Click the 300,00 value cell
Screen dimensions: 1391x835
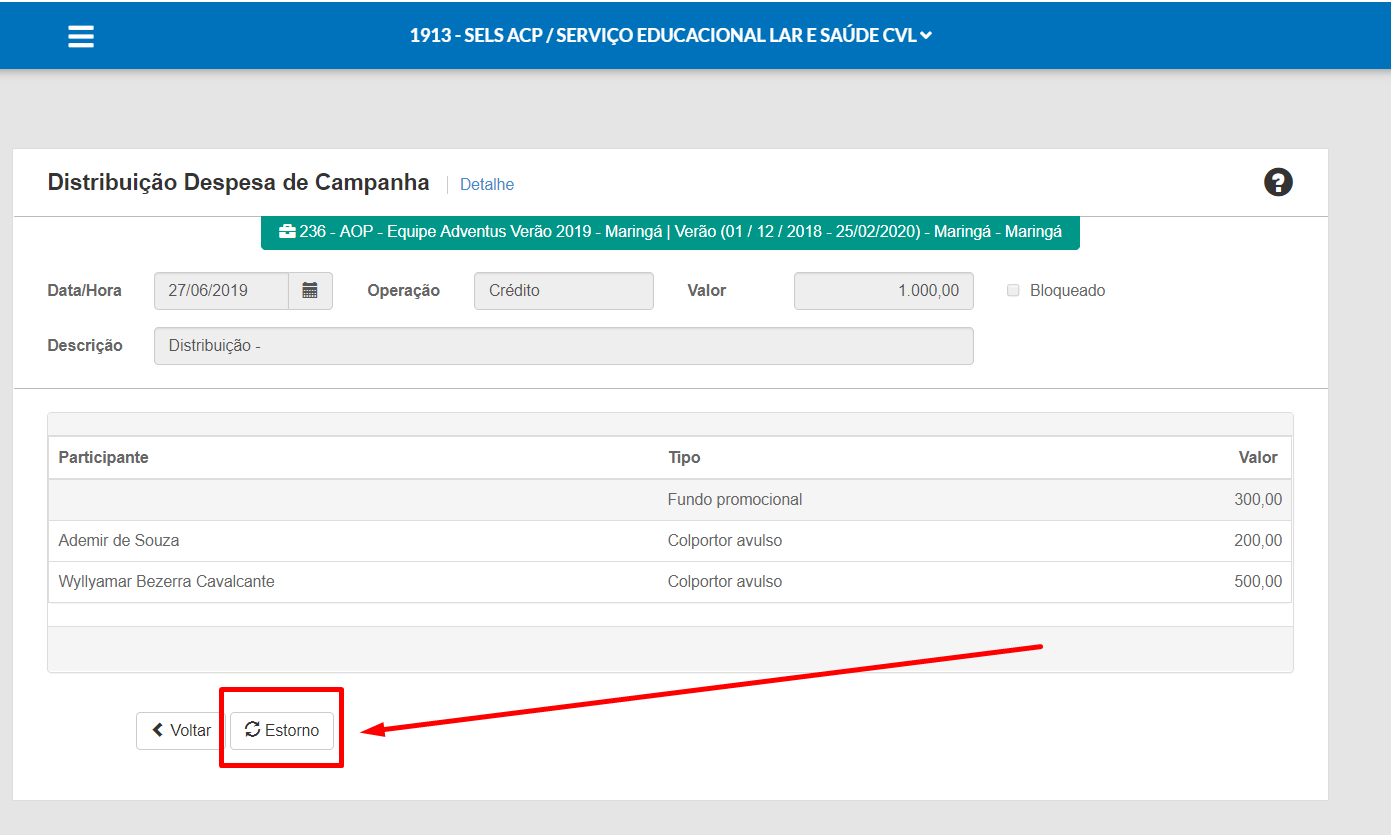1258,499
